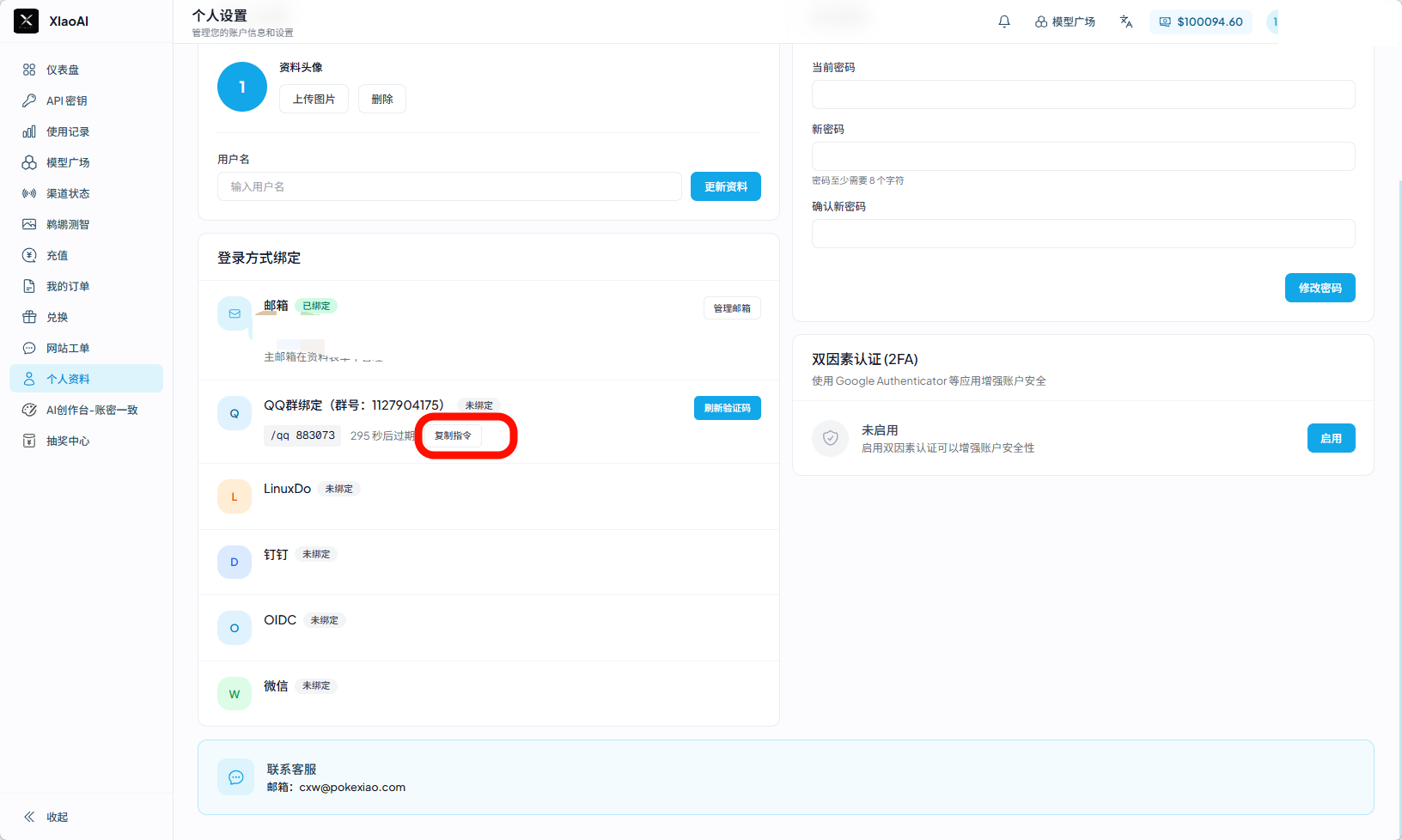Viewport: 1402px width, 840px height.
Task: Click the 复制指令 button
Action: click(453, 435)
